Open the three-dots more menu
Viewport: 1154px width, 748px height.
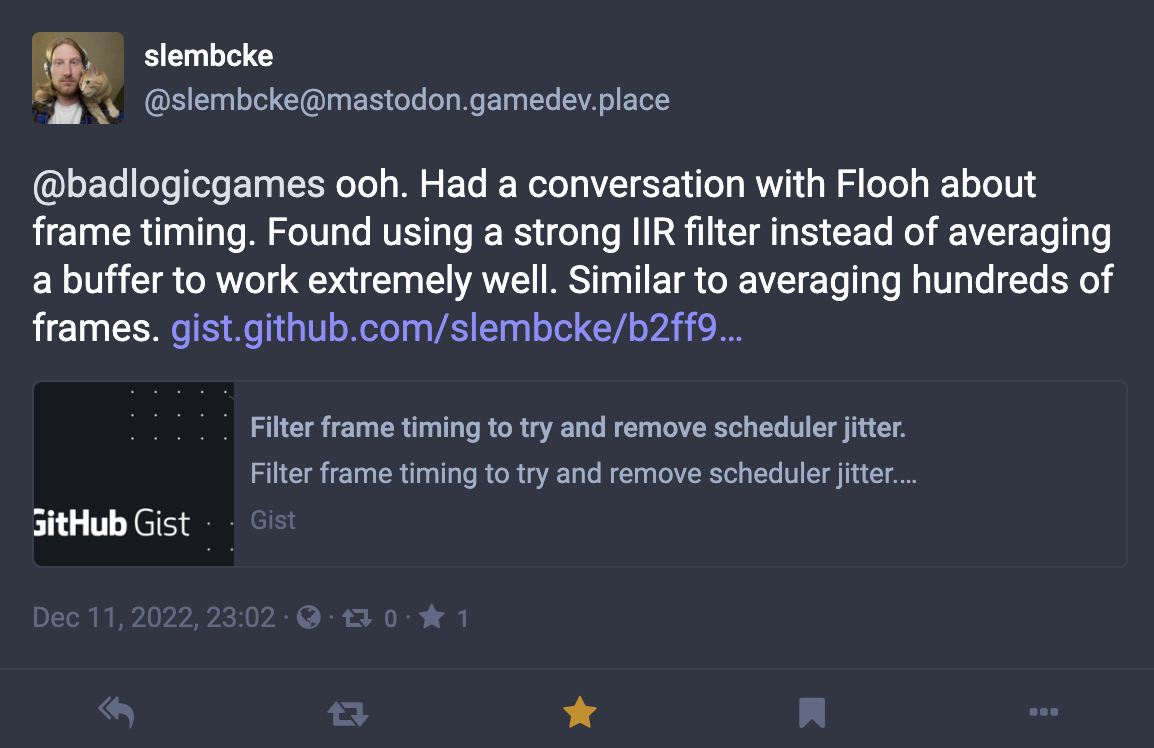click(x=1044, y=712)
